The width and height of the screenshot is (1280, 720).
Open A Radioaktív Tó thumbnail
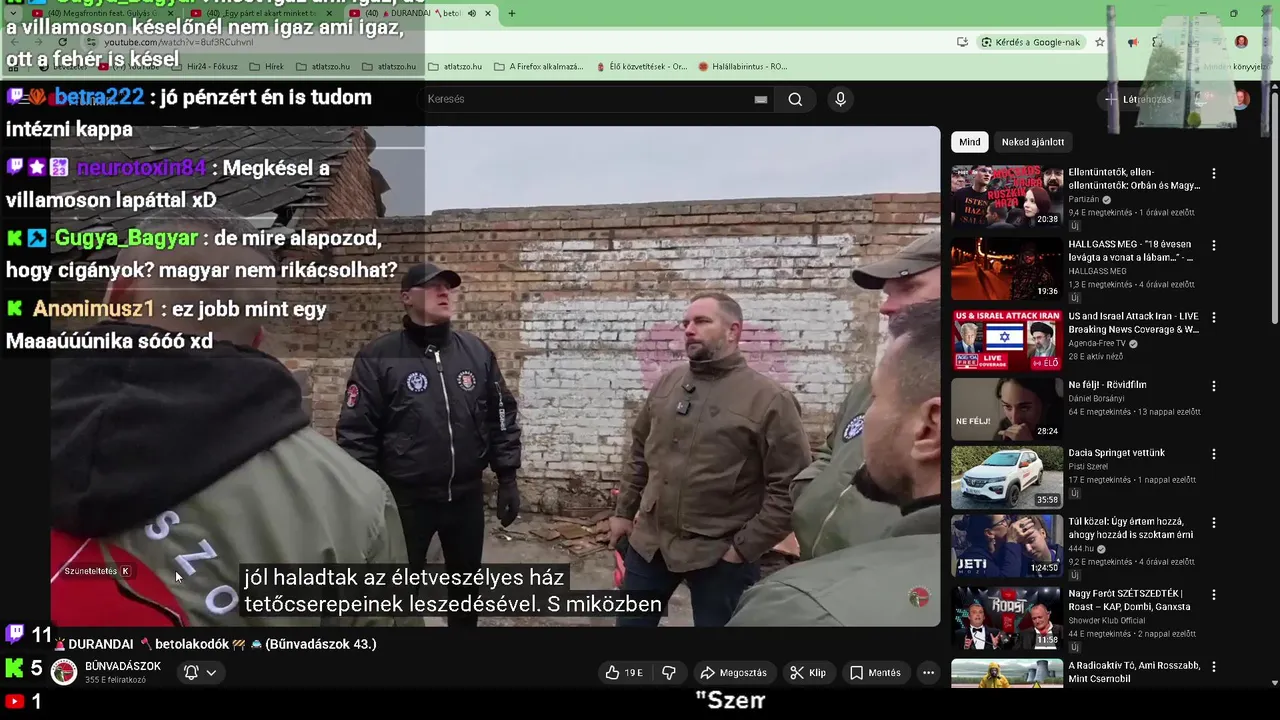(x=1007, y=674)
